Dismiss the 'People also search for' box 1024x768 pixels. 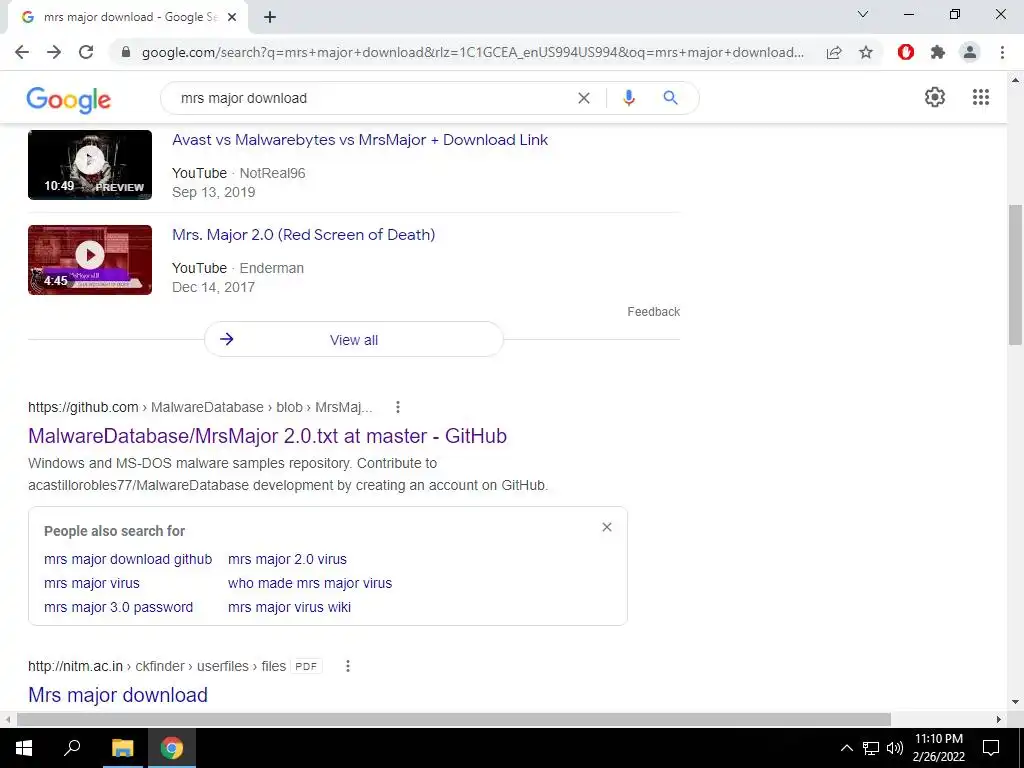pos(607,527)
